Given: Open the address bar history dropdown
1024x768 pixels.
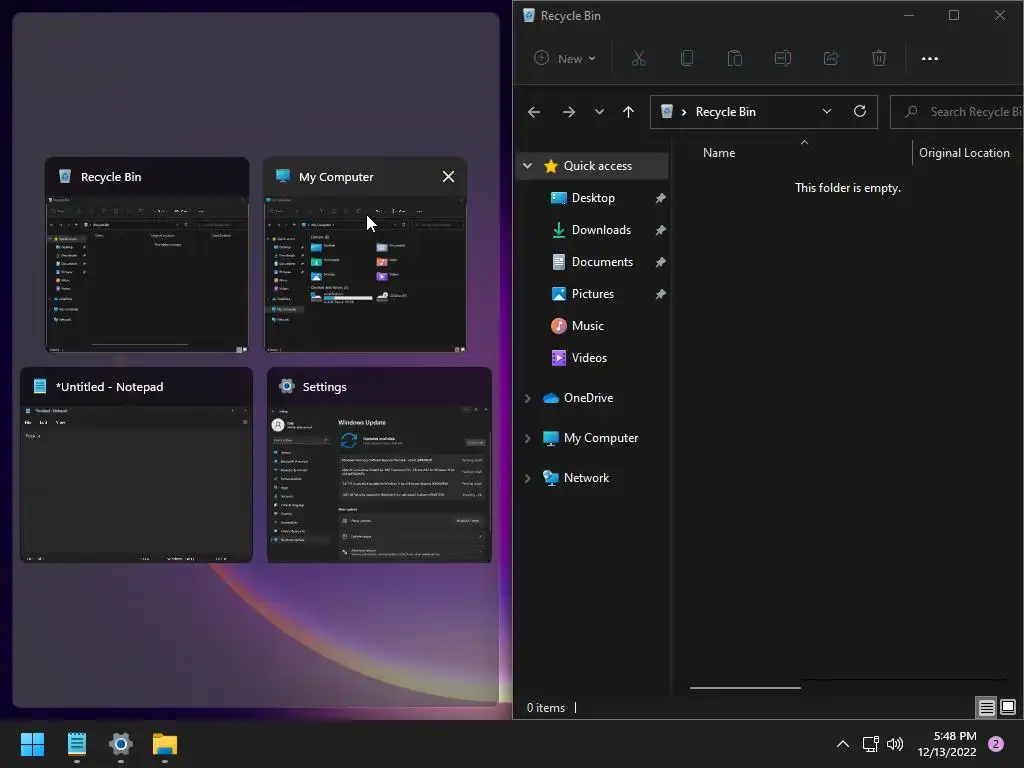Looking at the screenshot, I should 827,111.
